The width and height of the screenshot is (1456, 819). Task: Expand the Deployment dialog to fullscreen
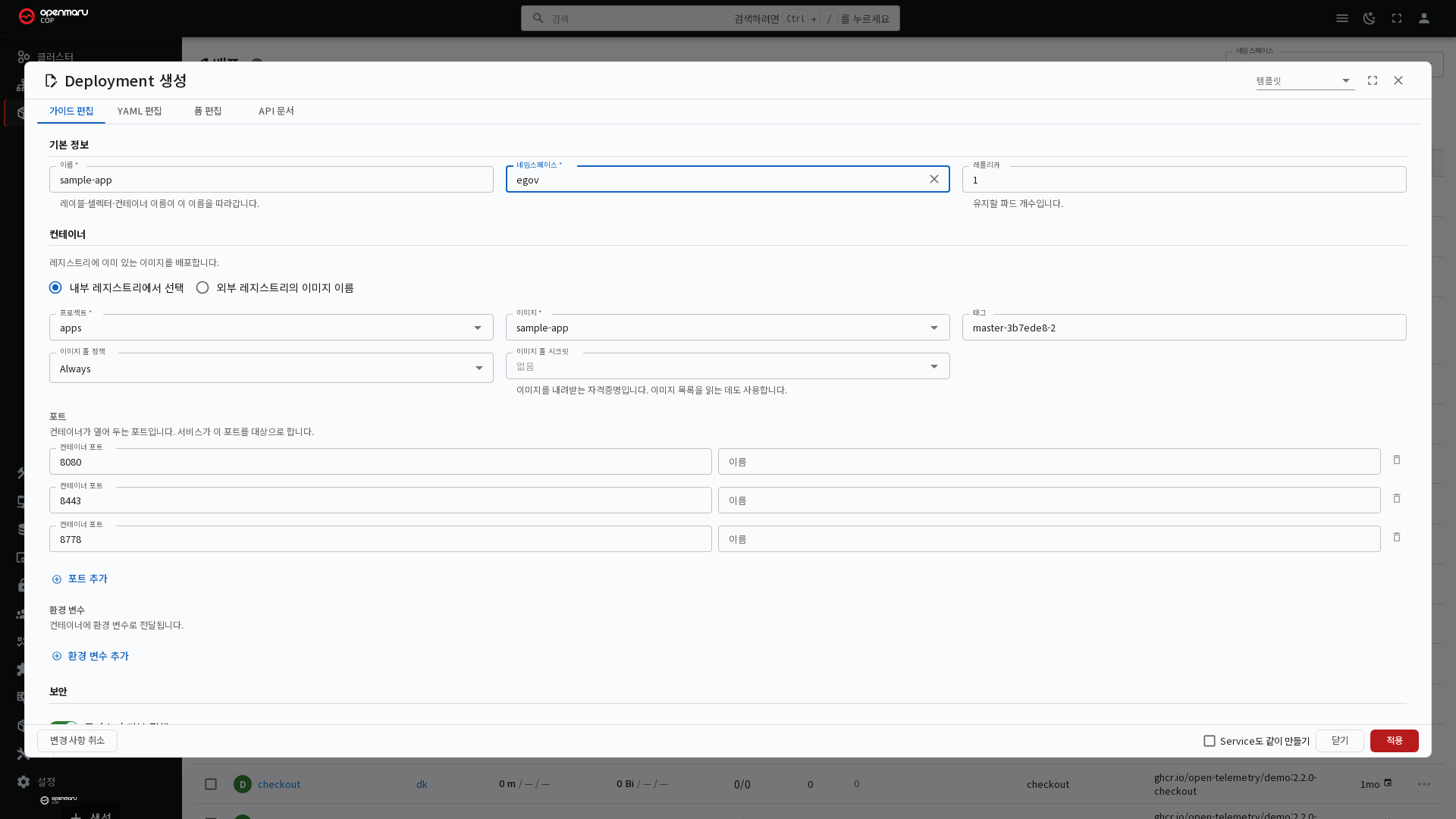tap(1373, 80)
